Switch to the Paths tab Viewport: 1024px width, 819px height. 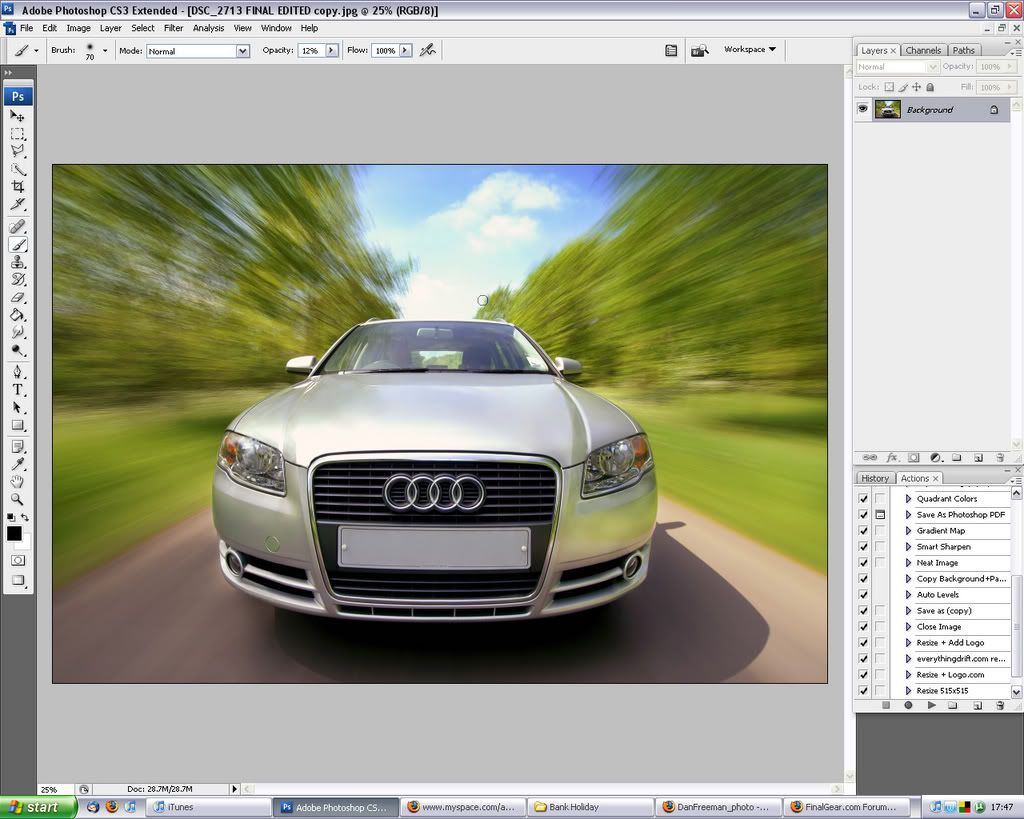[x=963, y=50]
